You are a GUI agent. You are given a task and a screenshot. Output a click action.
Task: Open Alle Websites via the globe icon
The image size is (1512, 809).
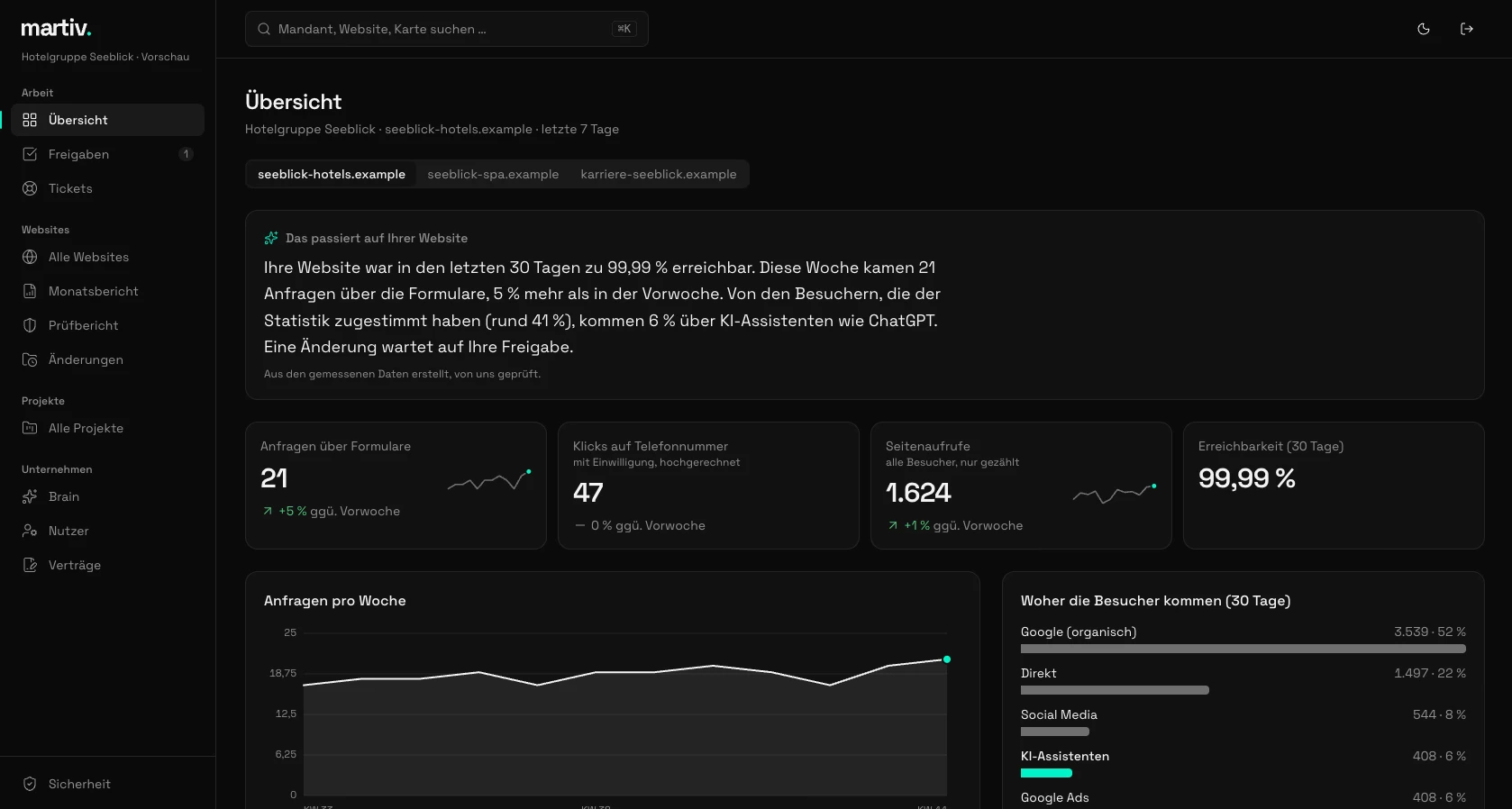30,257
